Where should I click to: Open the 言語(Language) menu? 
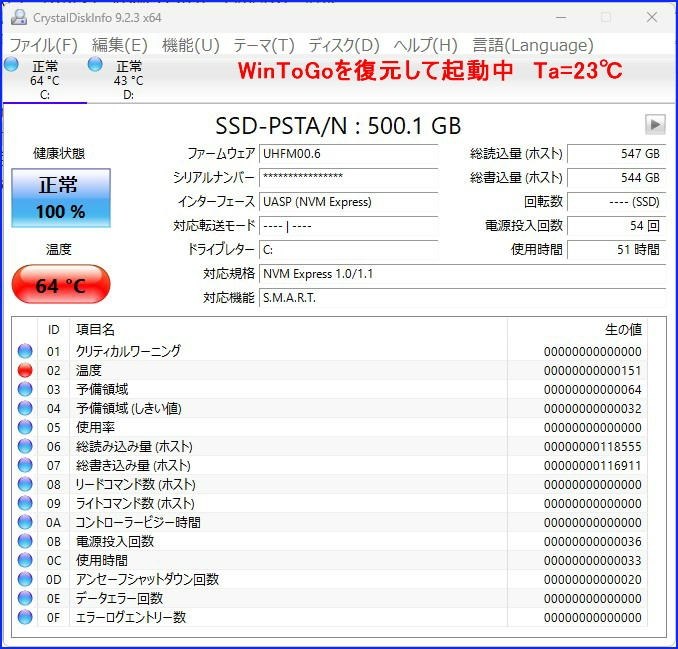pos(533,45)
